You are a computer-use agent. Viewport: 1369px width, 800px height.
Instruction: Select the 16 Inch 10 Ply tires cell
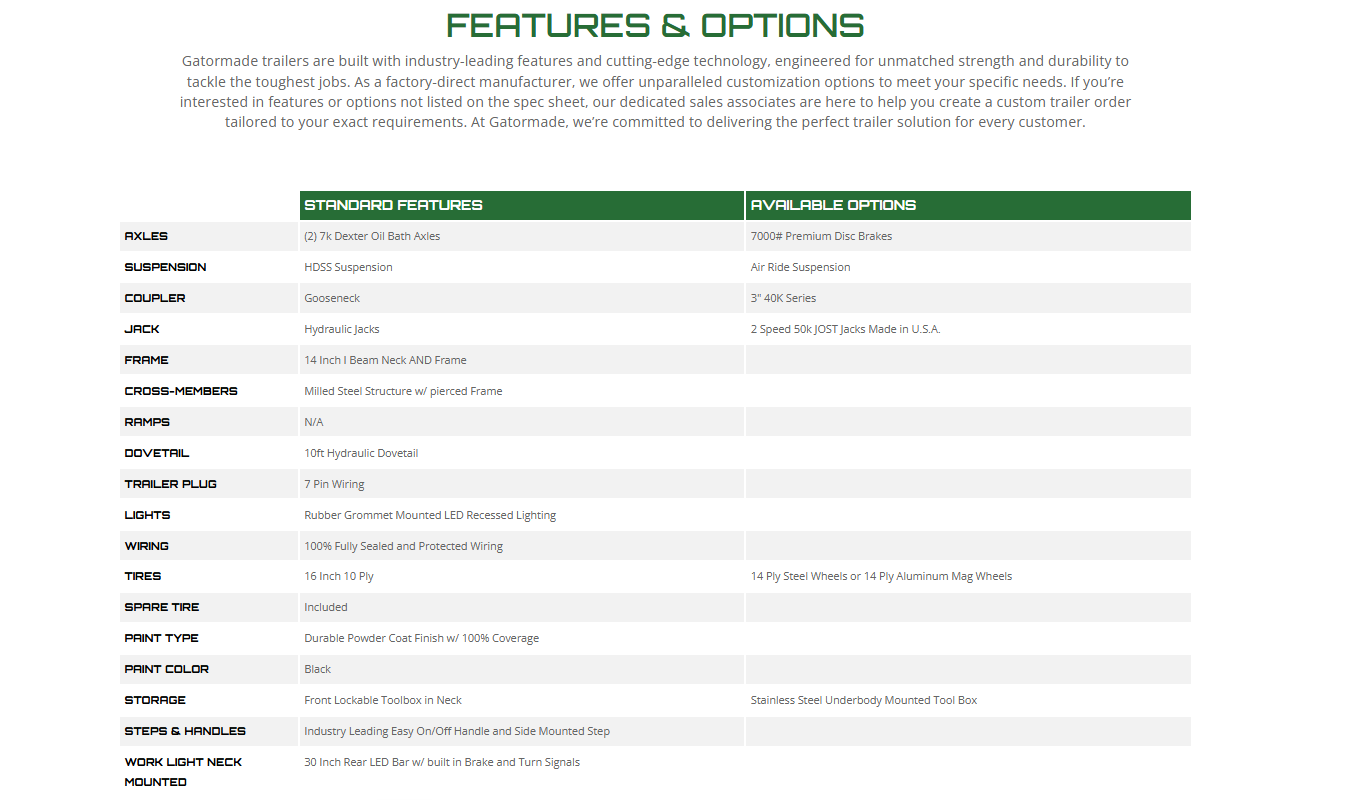tap(339, 576)
